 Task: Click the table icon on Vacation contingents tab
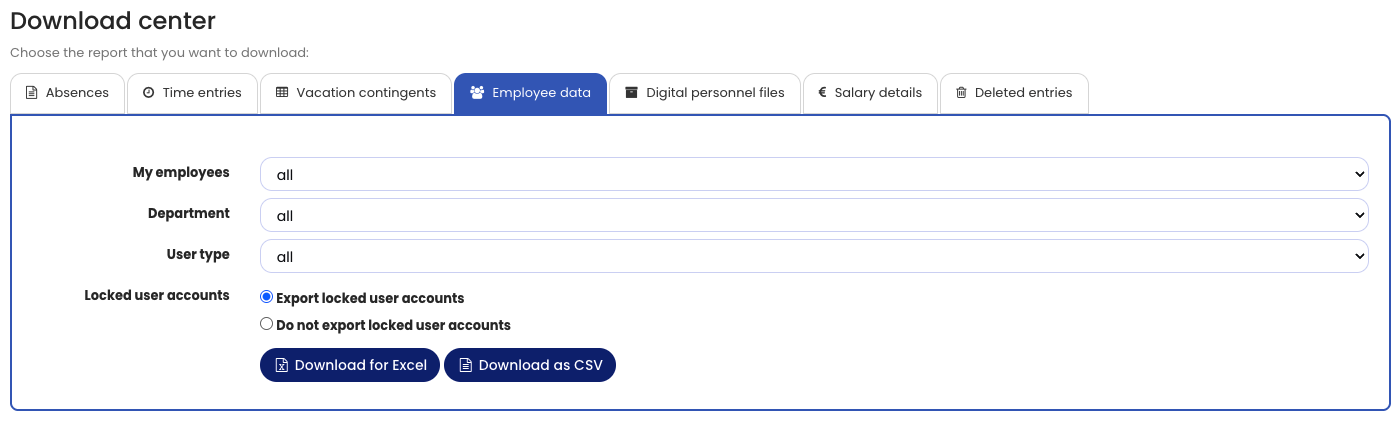[x=282, y=93]
